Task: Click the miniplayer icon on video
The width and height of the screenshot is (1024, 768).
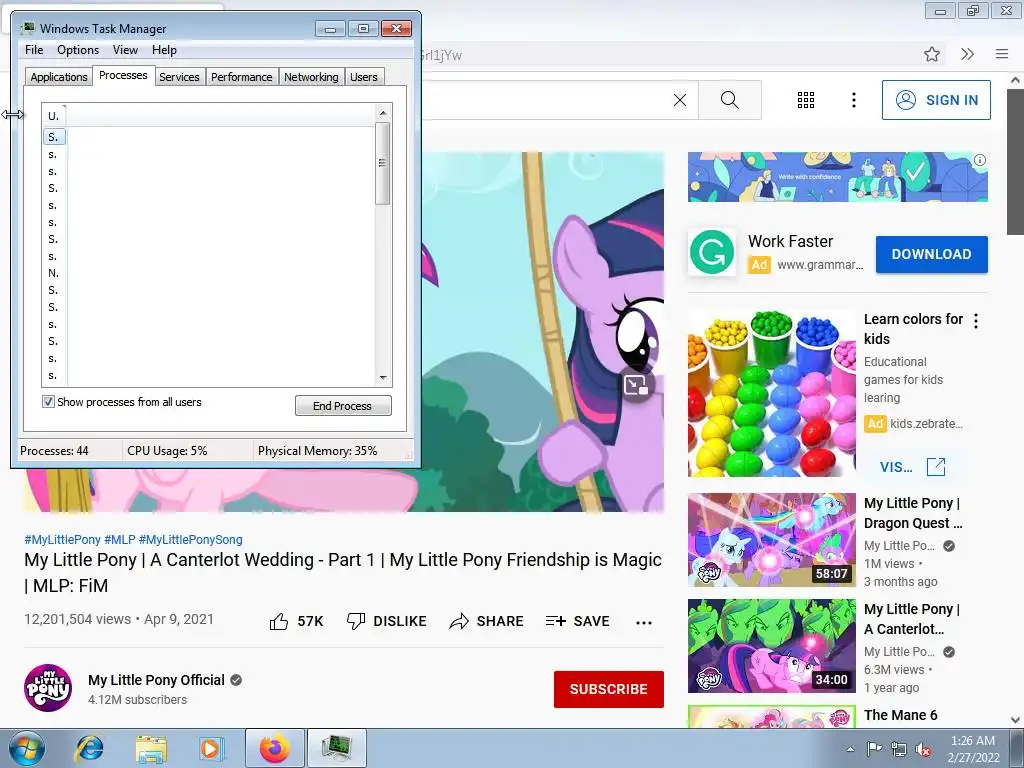Action: [x=635, y=385]
